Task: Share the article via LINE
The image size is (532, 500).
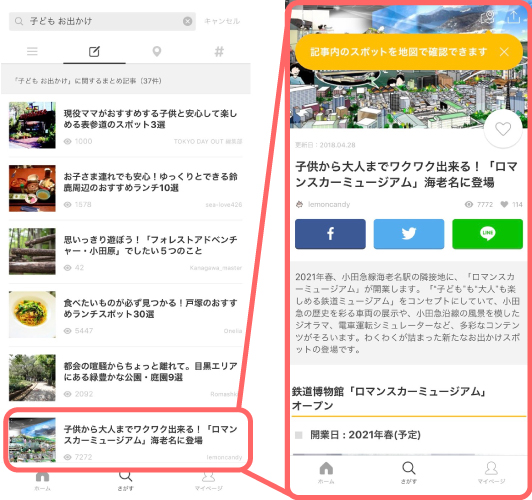Action: click(x=487, y=234)
